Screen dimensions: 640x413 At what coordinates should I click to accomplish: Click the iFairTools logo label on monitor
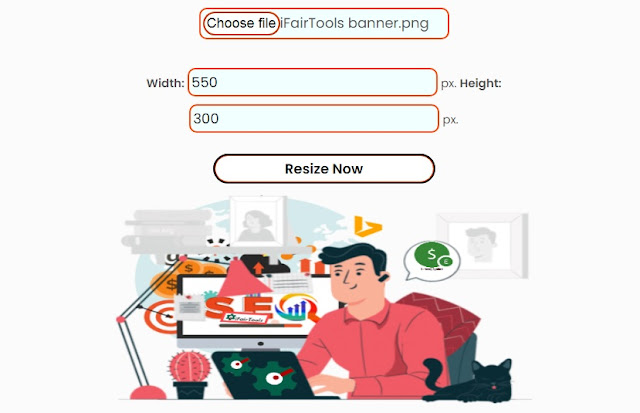244,319
